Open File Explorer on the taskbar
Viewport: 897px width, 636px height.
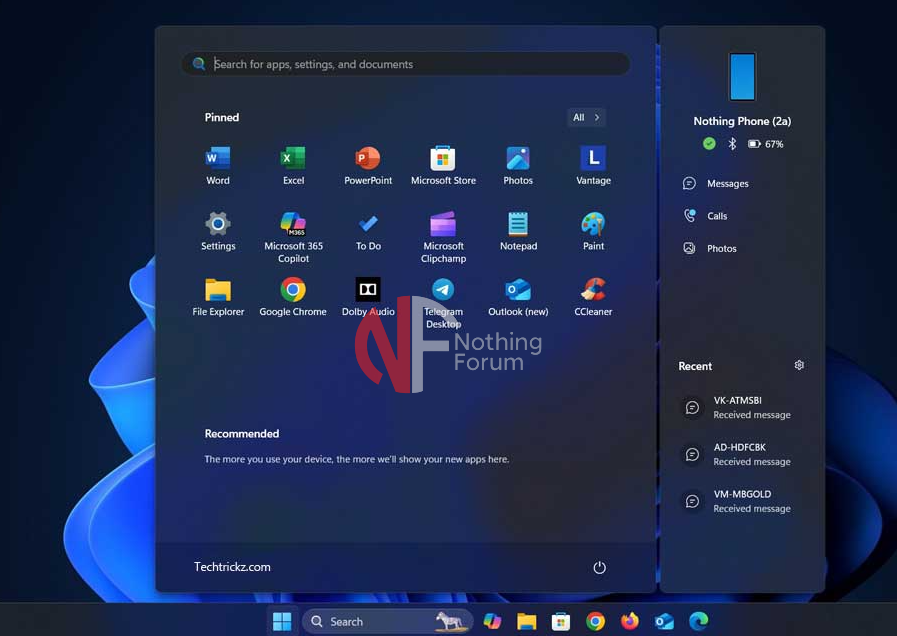[x=526, y=621]
